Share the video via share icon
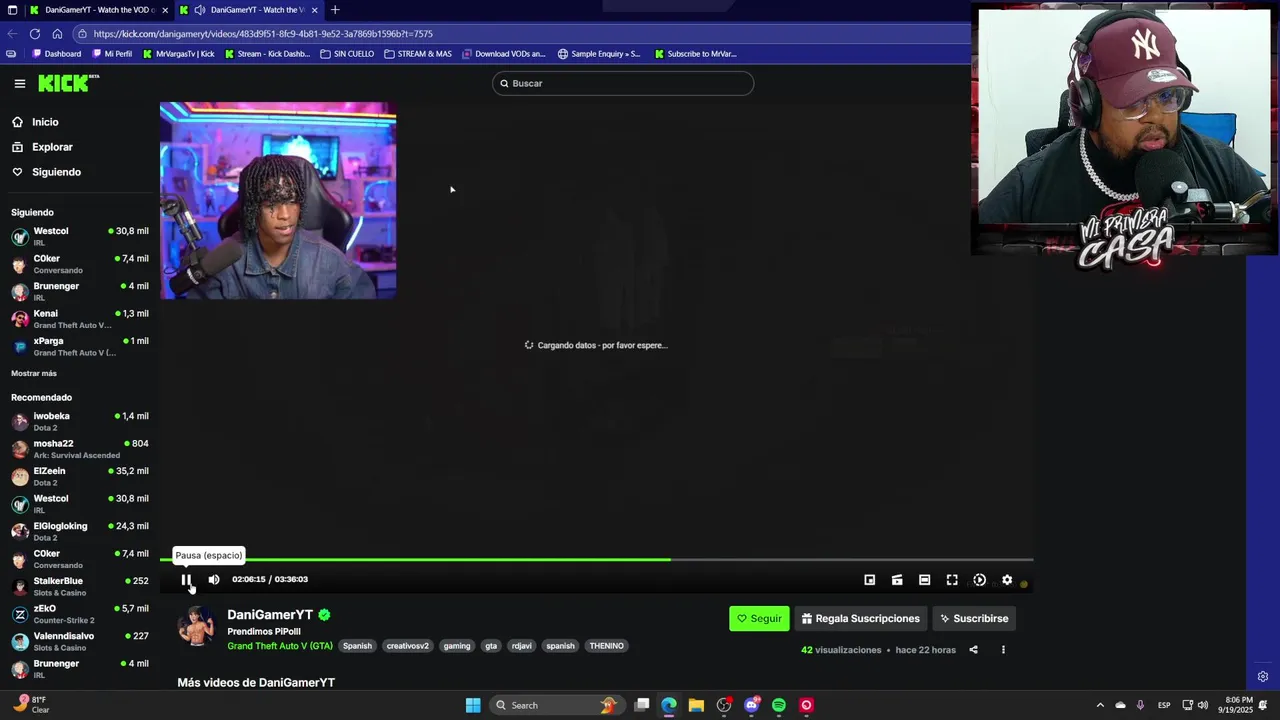Viewport: 1280px width, 720px height. tap(973, 650)
